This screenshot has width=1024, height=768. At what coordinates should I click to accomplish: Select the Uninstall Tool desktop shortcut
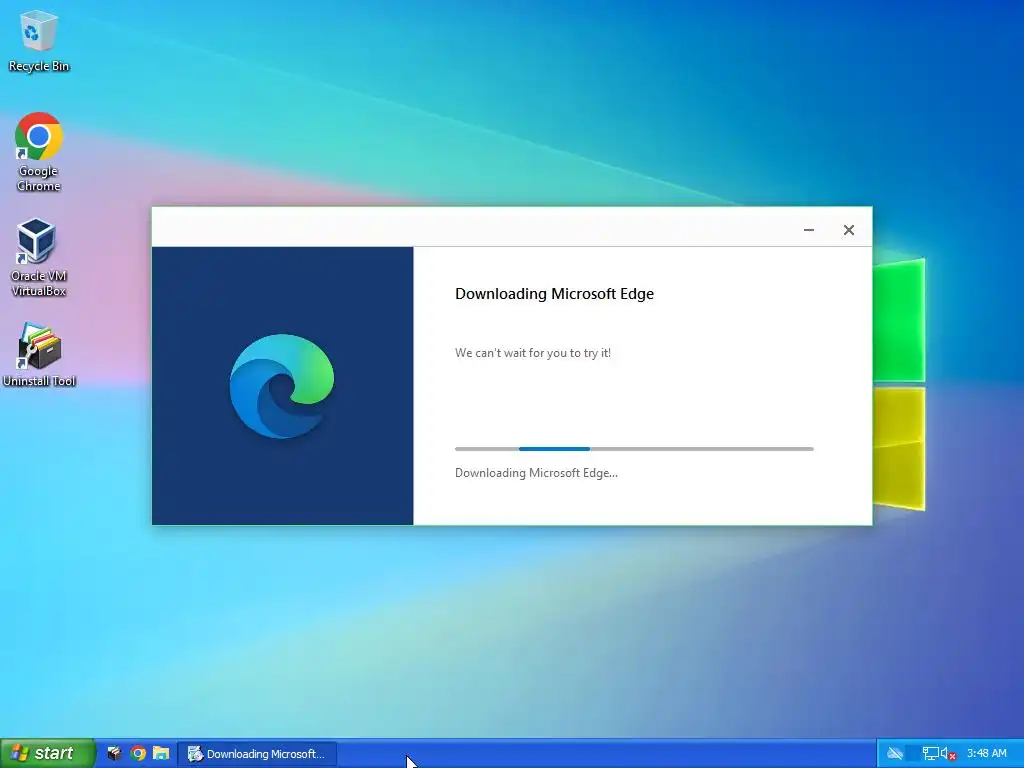39,355
